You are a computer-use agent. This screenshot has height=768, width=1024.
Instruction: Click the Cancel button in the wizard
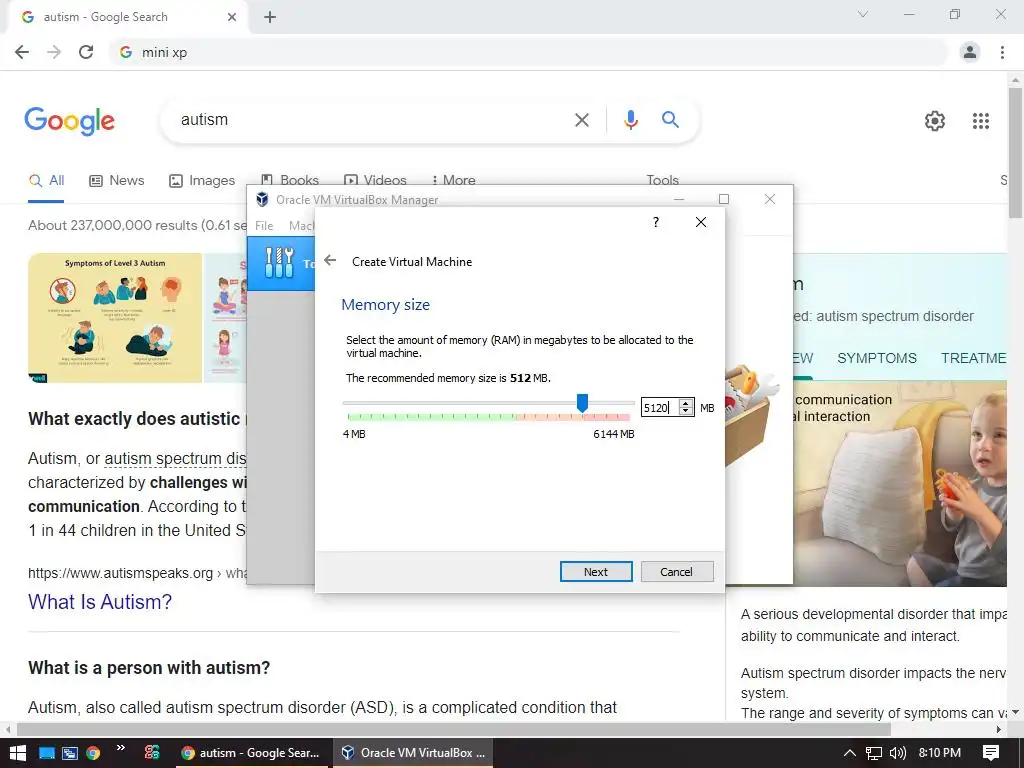point(677,571)
